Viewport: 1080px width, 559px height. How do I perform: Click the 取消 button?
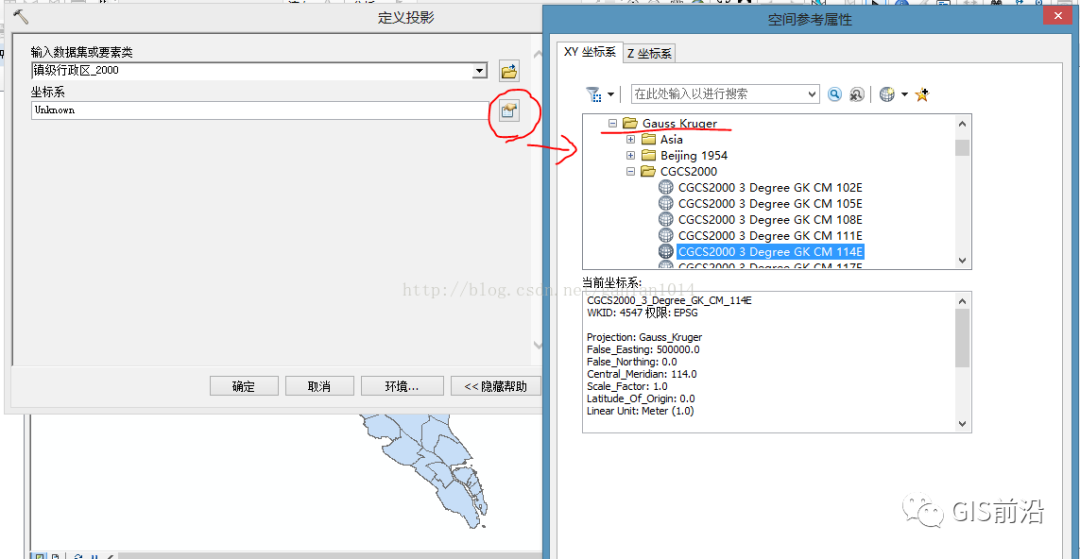click(x=320, y=386)
